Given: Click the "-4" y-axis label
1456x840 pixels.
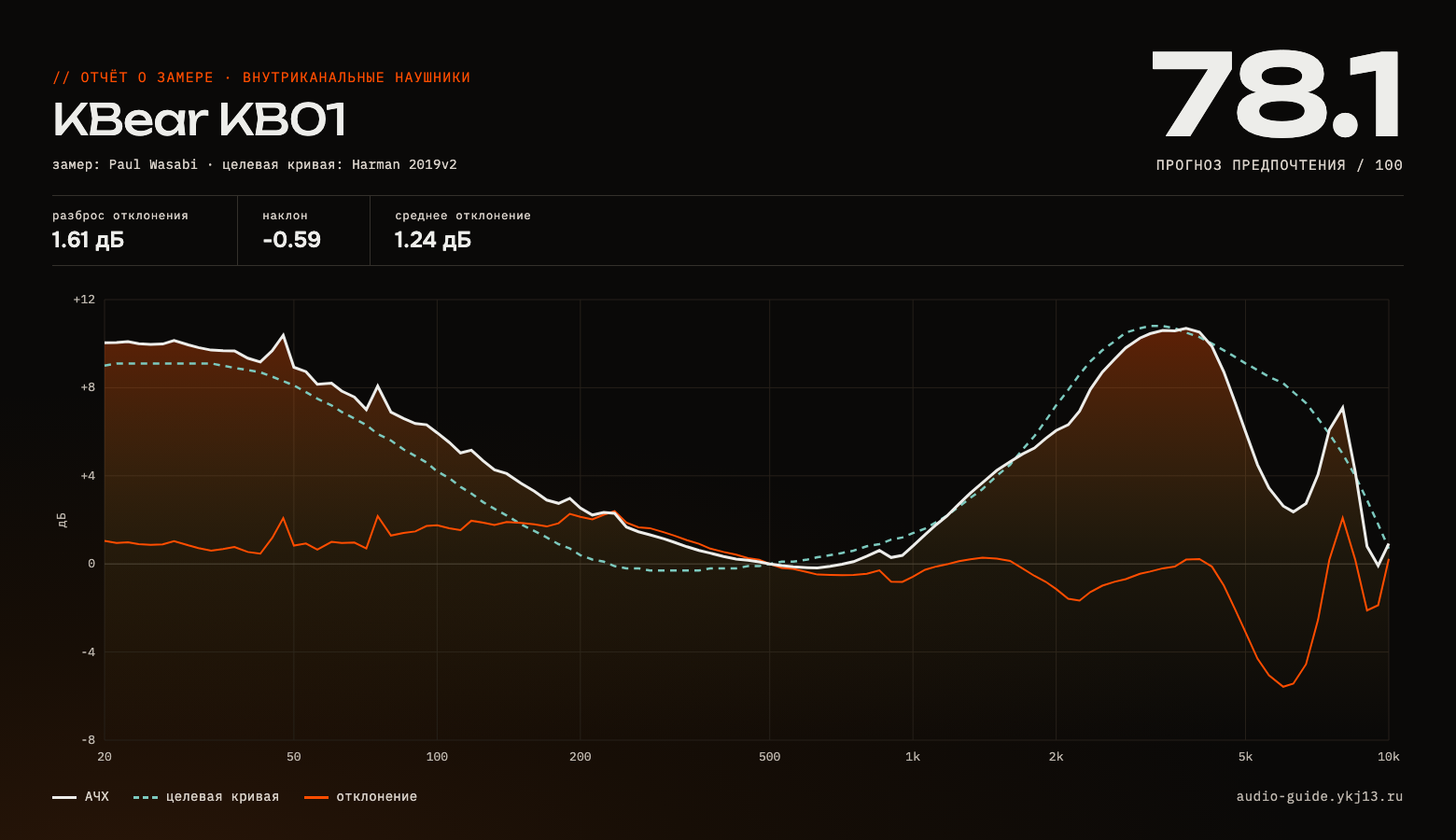Looking at the screenshot, I should point(88,652).
